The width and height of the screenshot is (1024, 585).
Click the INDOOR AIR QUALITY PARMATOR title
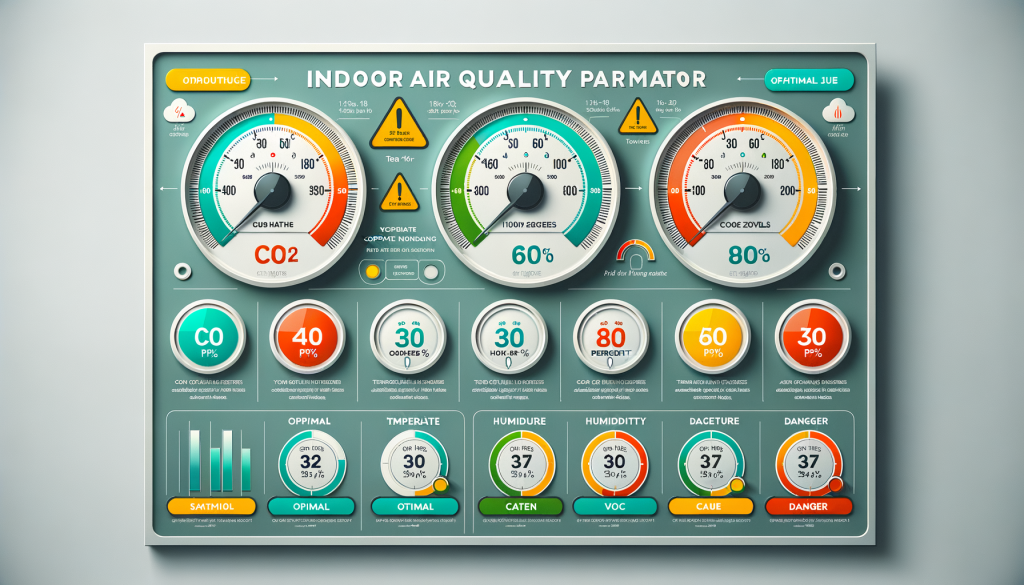pyautogui.click(x=506, y=79)
